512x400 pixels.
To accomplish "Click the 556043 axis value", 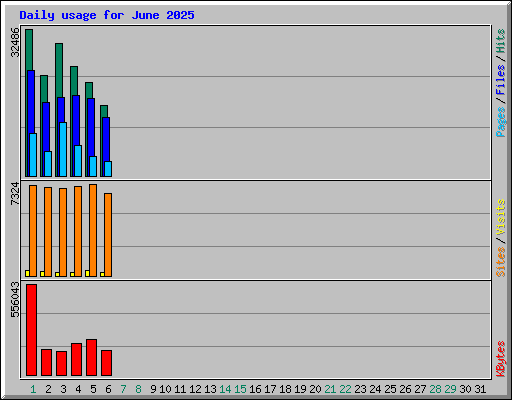I will point(15,300).
